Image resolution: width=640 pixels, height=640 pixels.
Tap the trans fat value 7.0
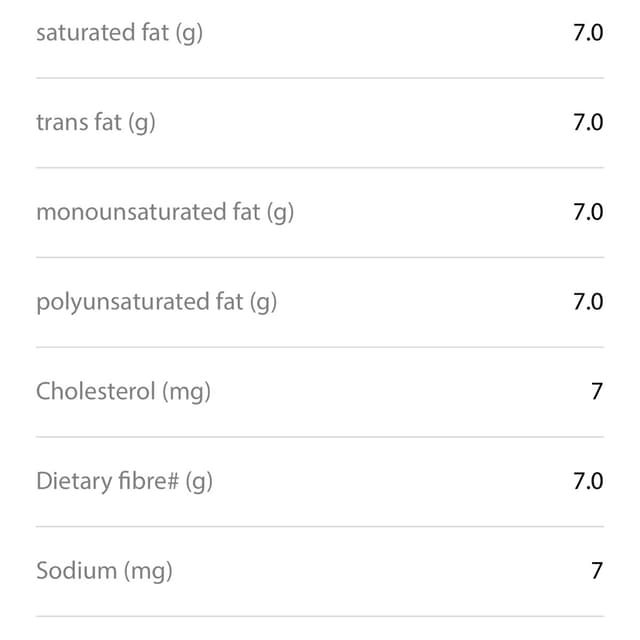tap(588, 122)
